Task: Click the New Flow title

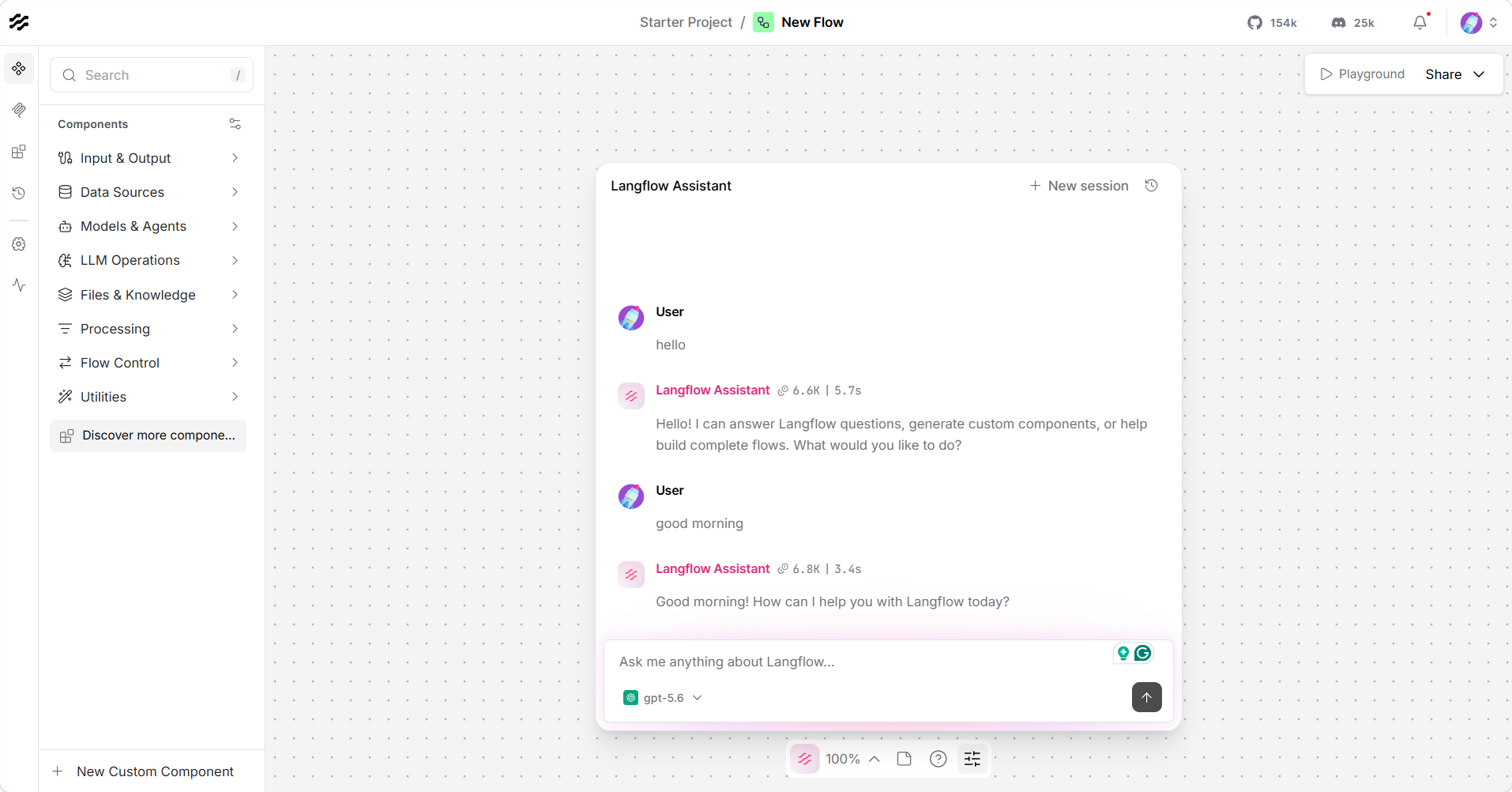Action: [812, 22]
